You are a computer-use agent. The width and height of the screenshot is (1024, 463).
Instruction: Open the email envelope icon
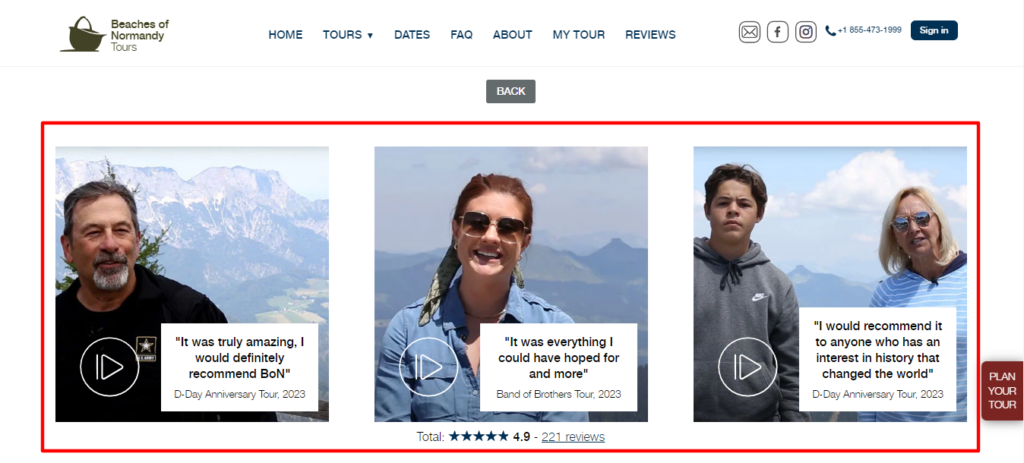(749, 32)
